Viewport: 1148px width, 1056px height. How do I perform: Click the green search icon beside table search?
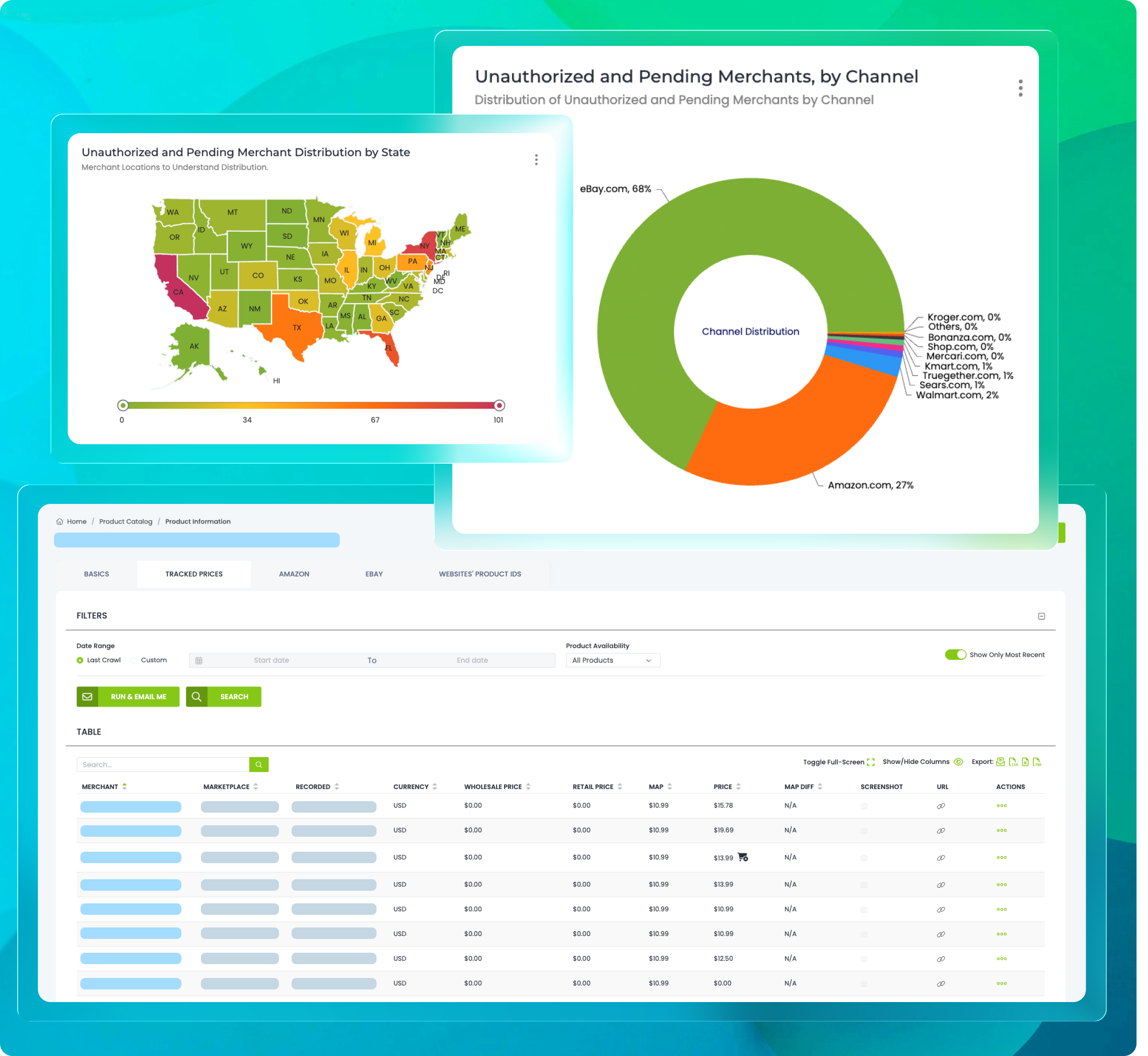259,764
